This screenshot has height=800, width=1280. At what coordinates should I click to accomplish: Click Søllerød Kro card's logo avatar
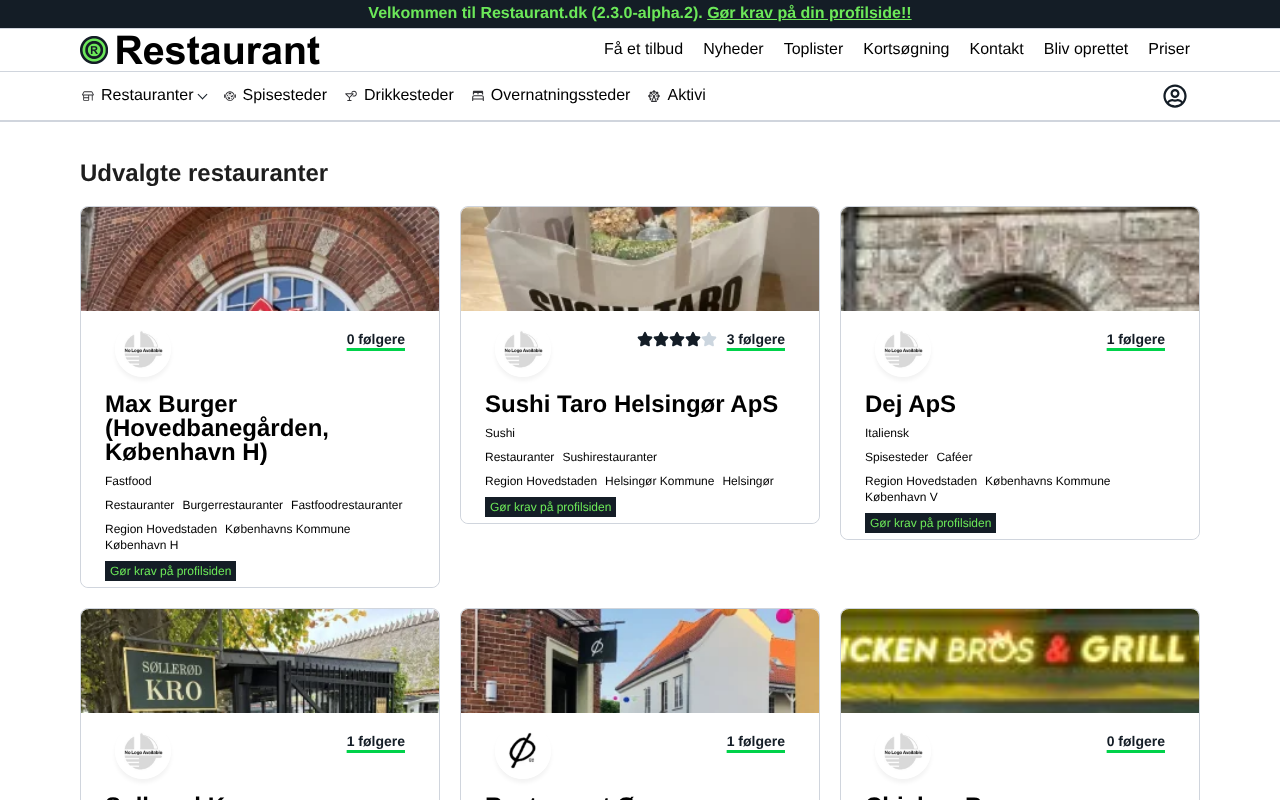pos(143,752)
